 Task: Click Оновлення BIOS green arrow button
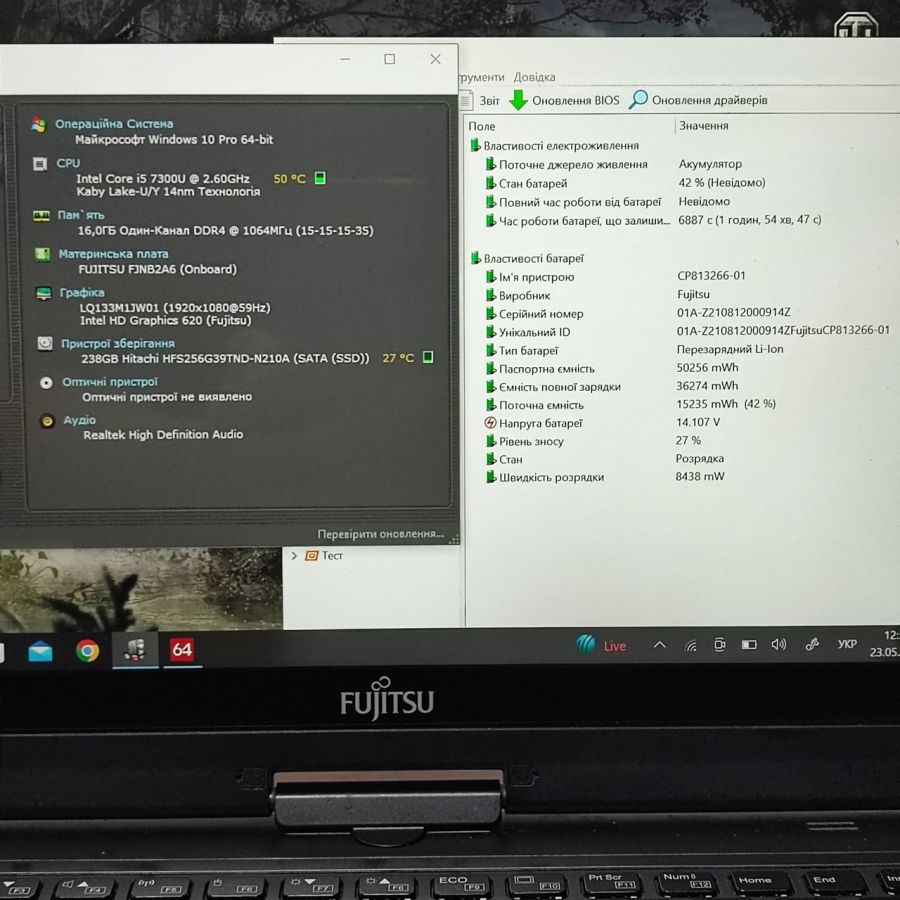point(565,100)
